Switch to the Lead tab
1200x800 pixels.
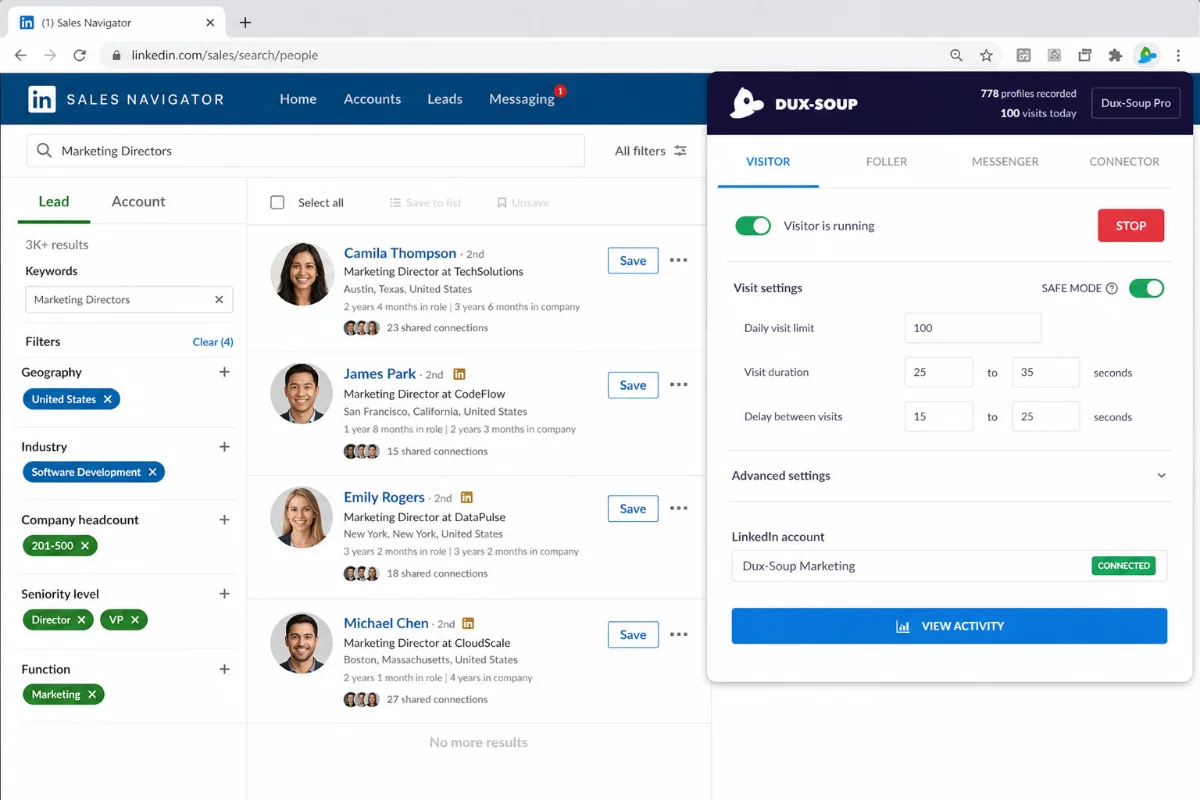tap(54, 201)
